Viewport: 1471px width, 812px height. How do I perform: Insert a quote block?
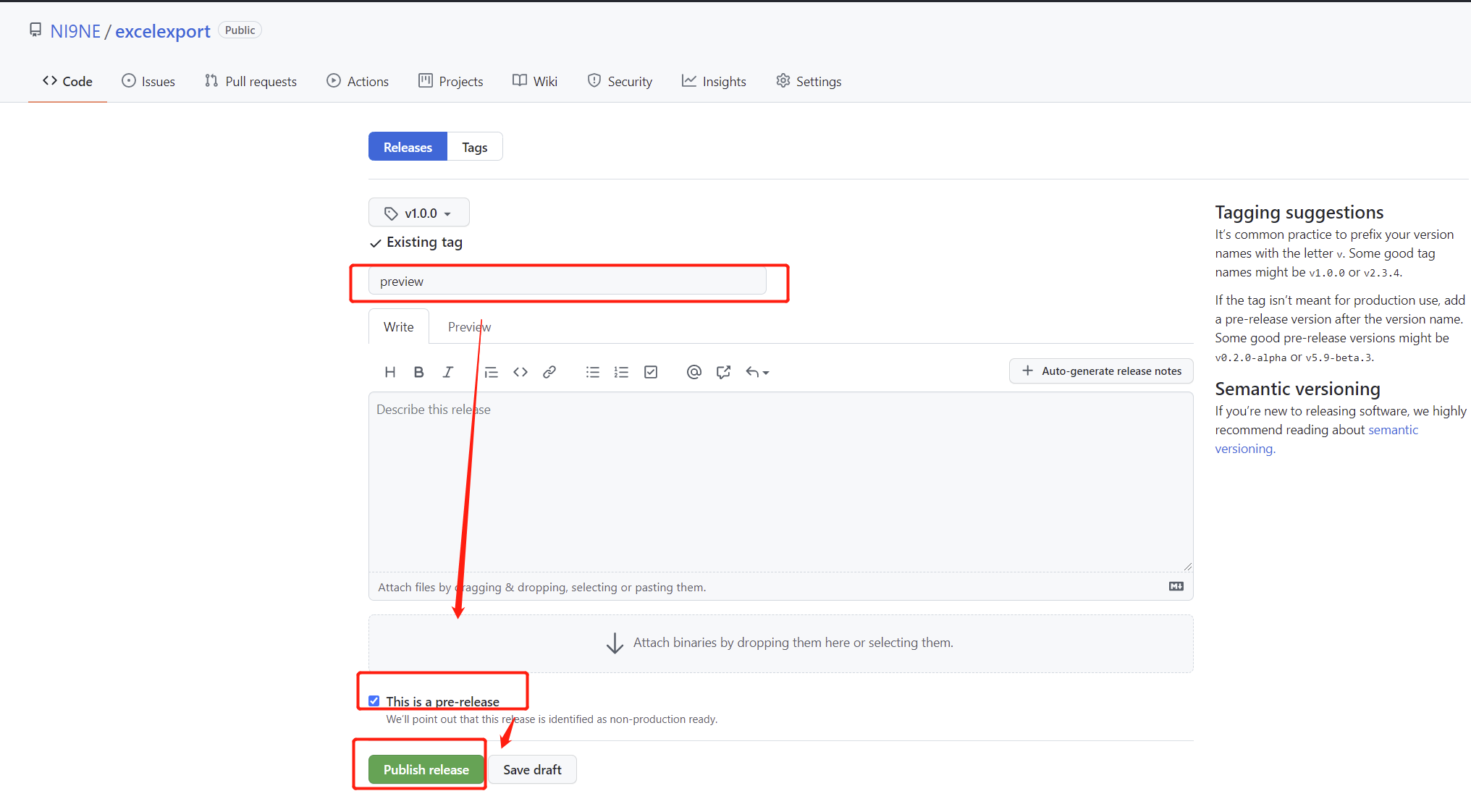coord(491,372)
